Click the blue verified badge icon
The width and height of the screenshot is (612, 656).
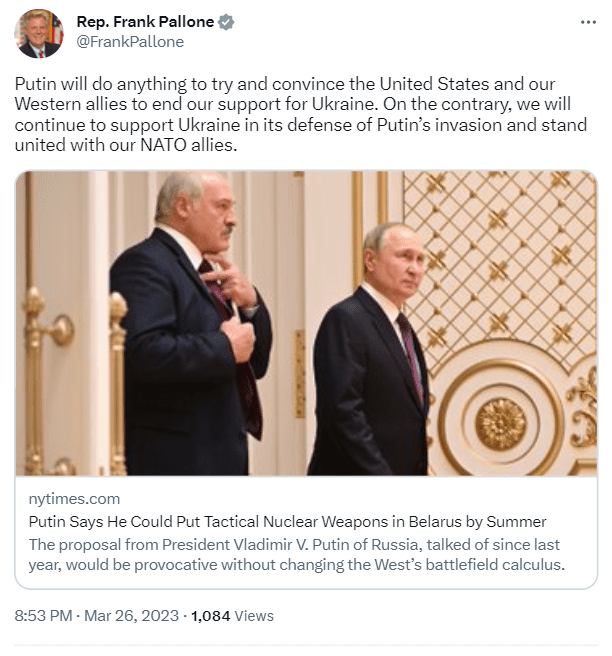click(227, 22)
